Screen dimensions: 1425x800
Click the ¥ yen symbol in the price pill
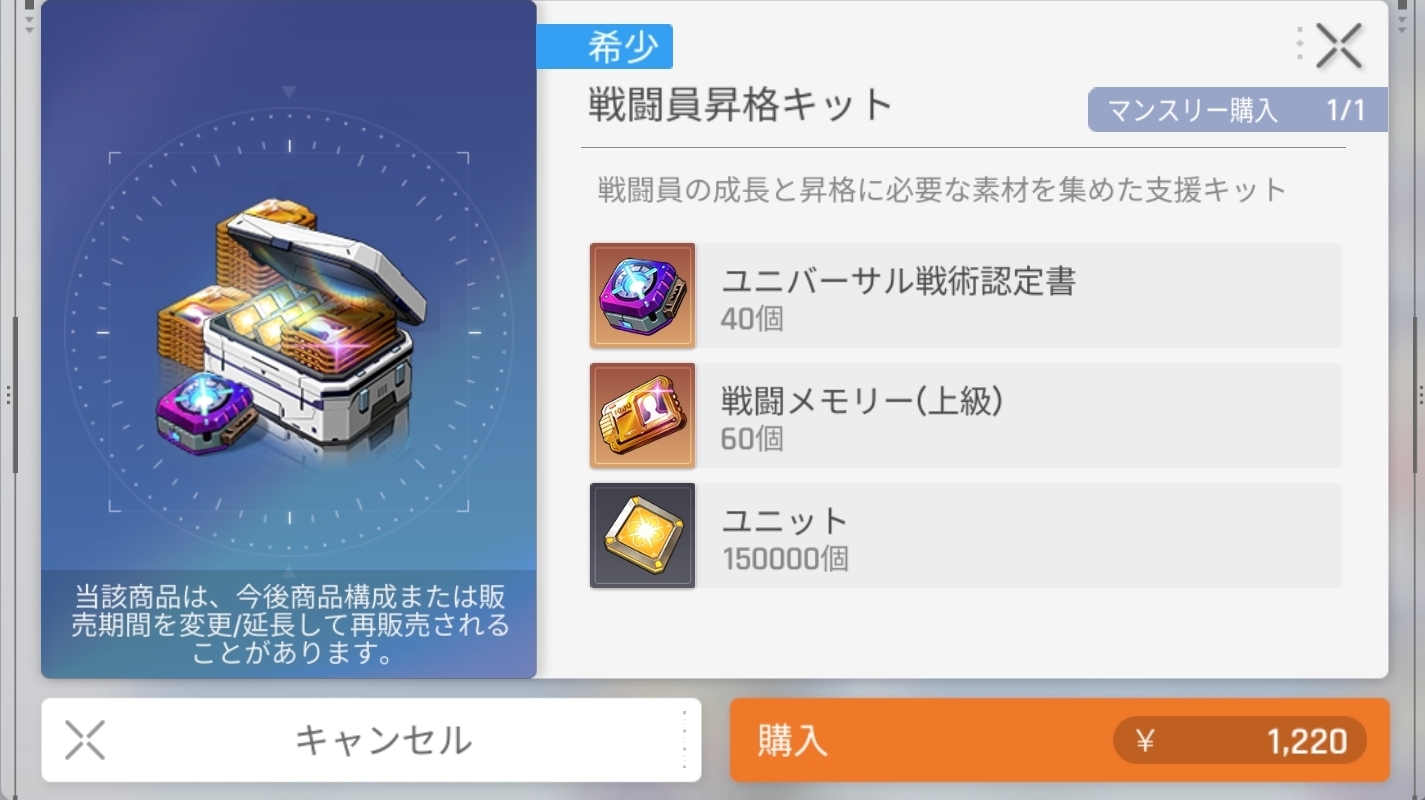(1146, 741)
